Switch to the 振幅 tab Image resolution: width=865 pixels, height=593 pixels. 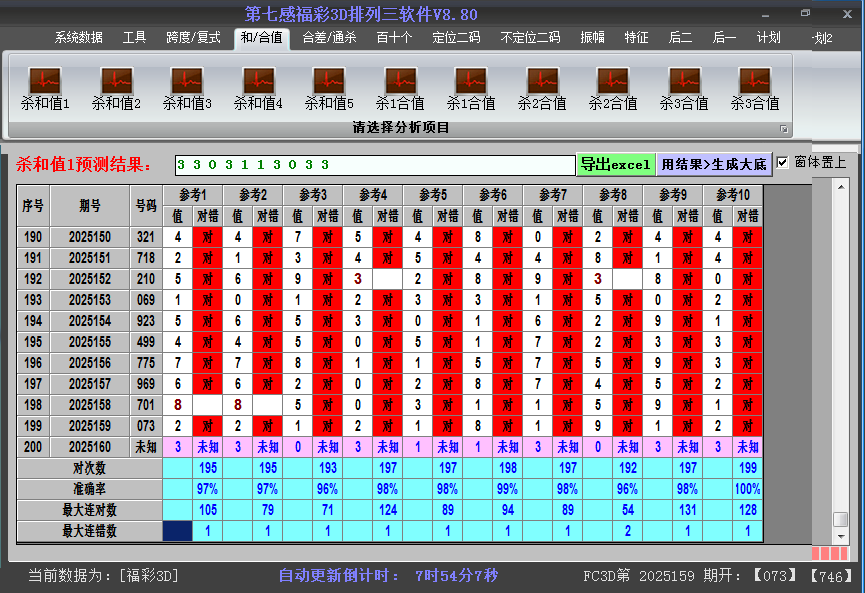click(x=592, y=38)
